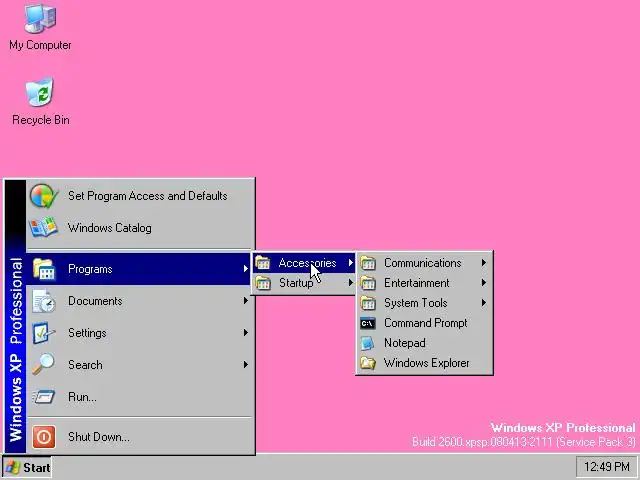The width and height of the screenshot is (640, 480).
Task: Click the Recycle Bin label text
Action: [40, 120]
